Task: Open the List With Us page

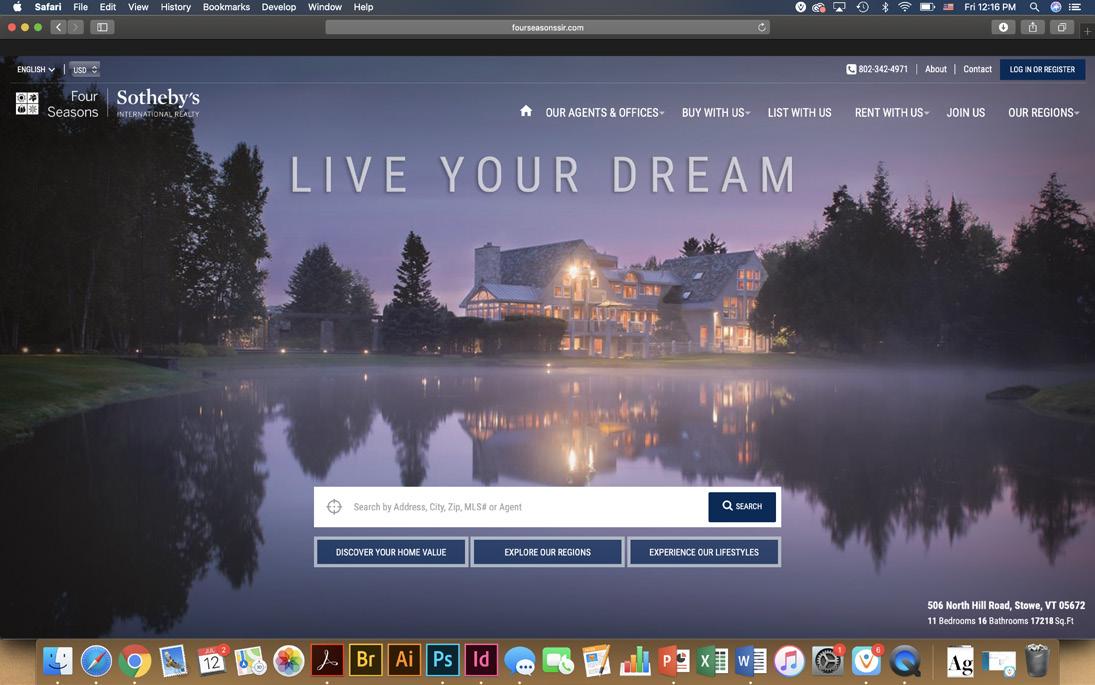Action: click(x=800, y=112)
